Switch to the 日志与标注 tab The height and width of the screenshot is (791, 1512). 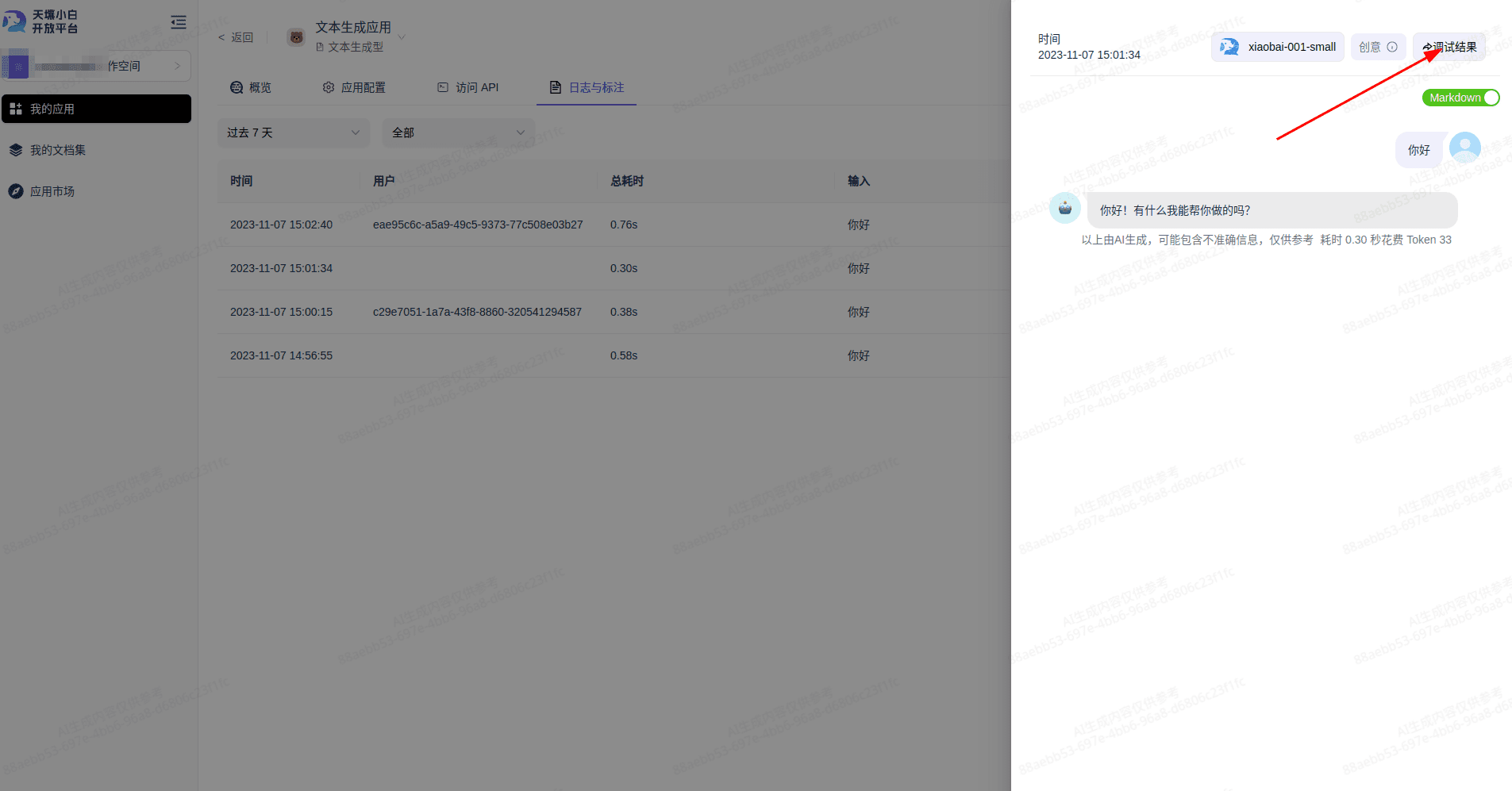[587, 87]
